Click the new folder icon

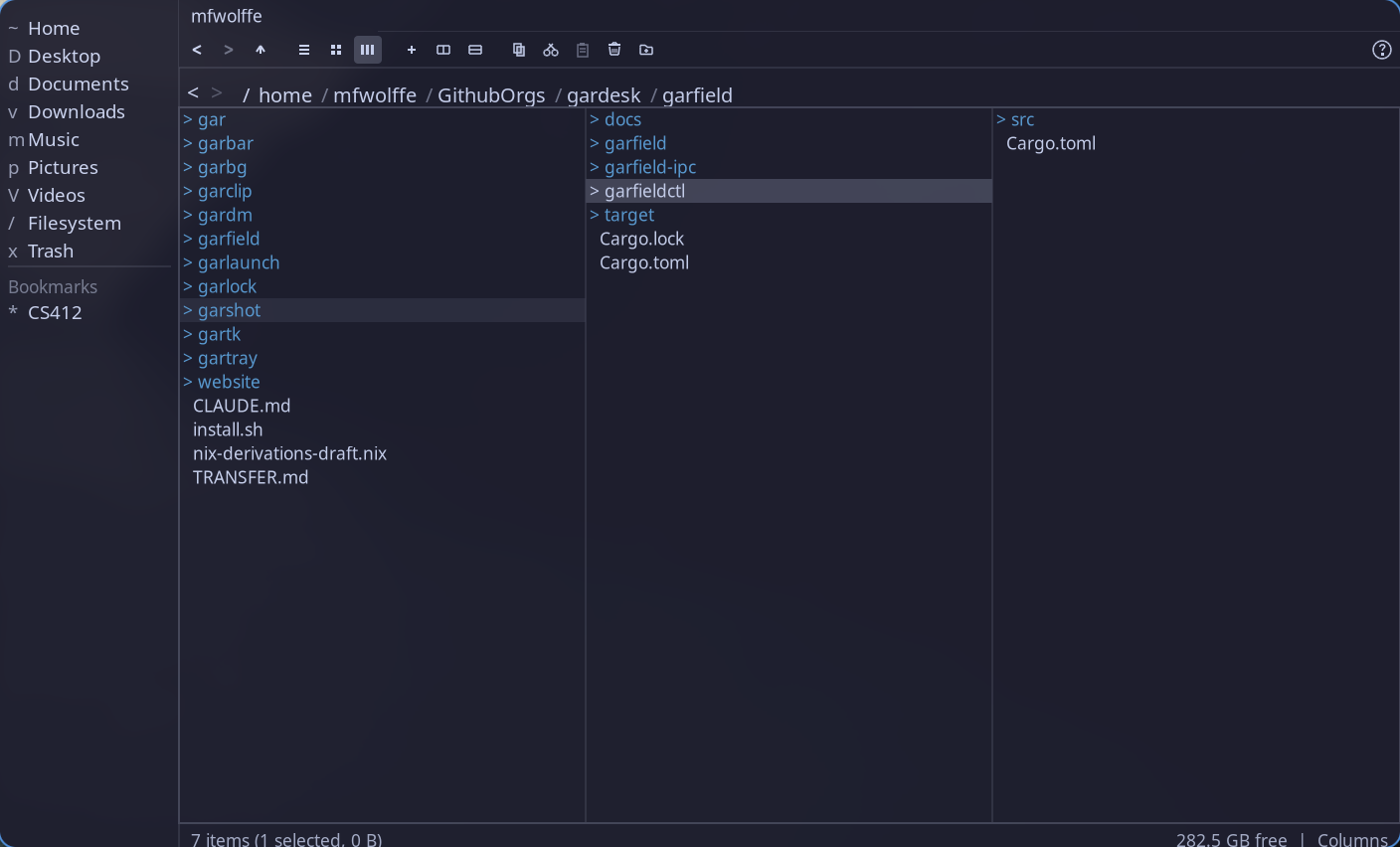645,49
